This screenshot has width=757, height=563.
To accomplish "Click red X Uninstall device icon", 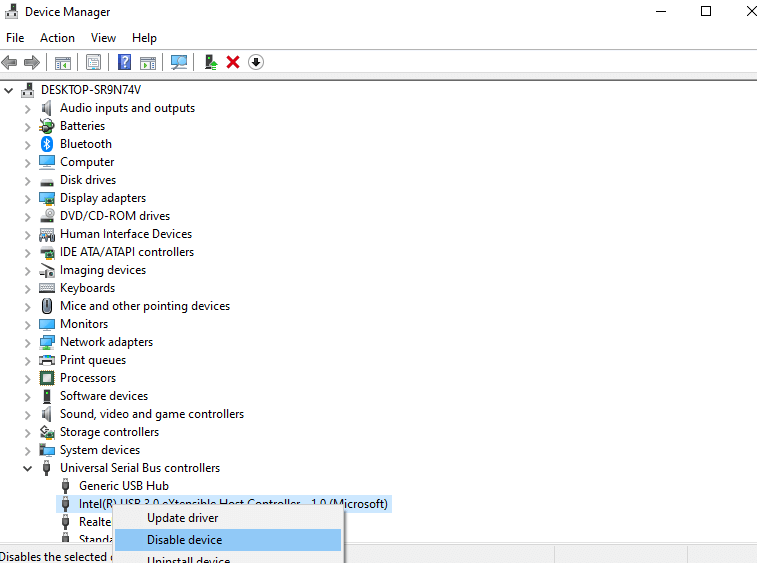I will [233, 62].
